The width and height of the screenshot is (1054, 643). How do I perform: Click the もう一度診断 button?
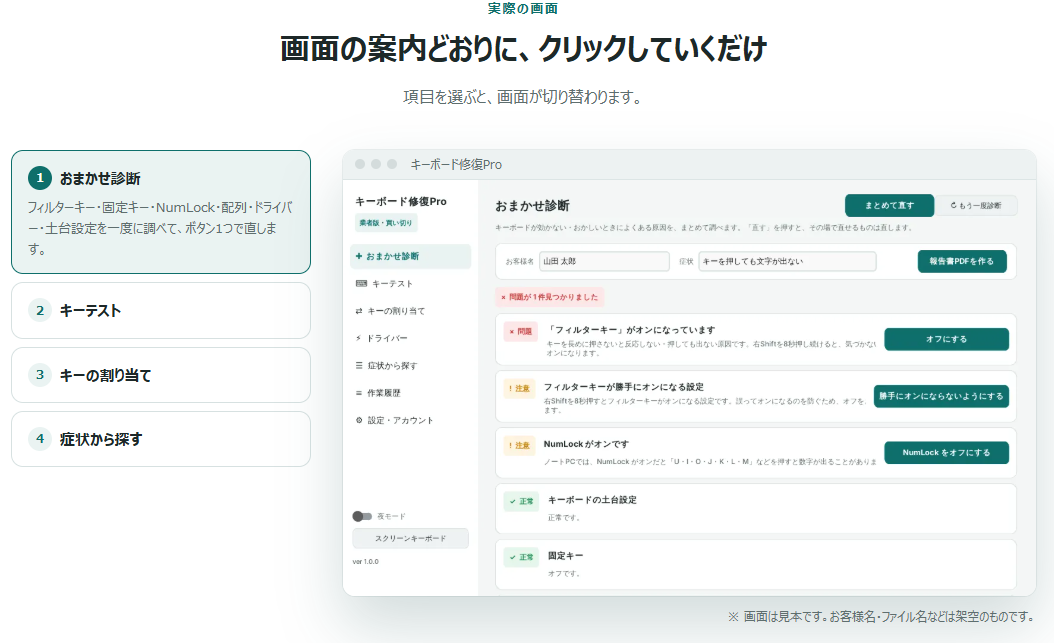[x=976, y=206]
